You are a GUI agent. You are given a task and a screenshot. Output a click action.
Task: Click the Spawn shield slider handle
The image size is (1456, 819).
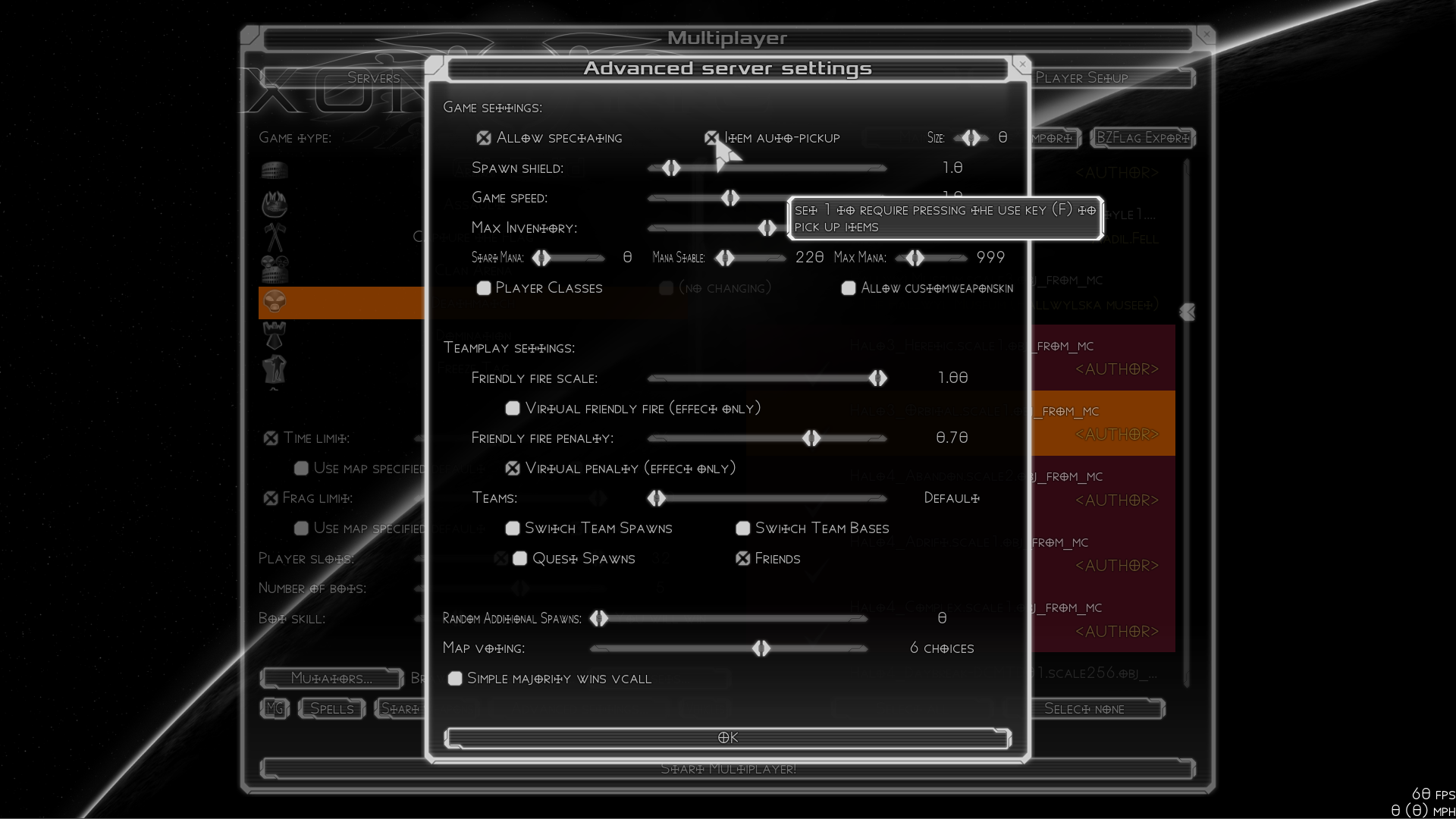(x=671, y=168)
